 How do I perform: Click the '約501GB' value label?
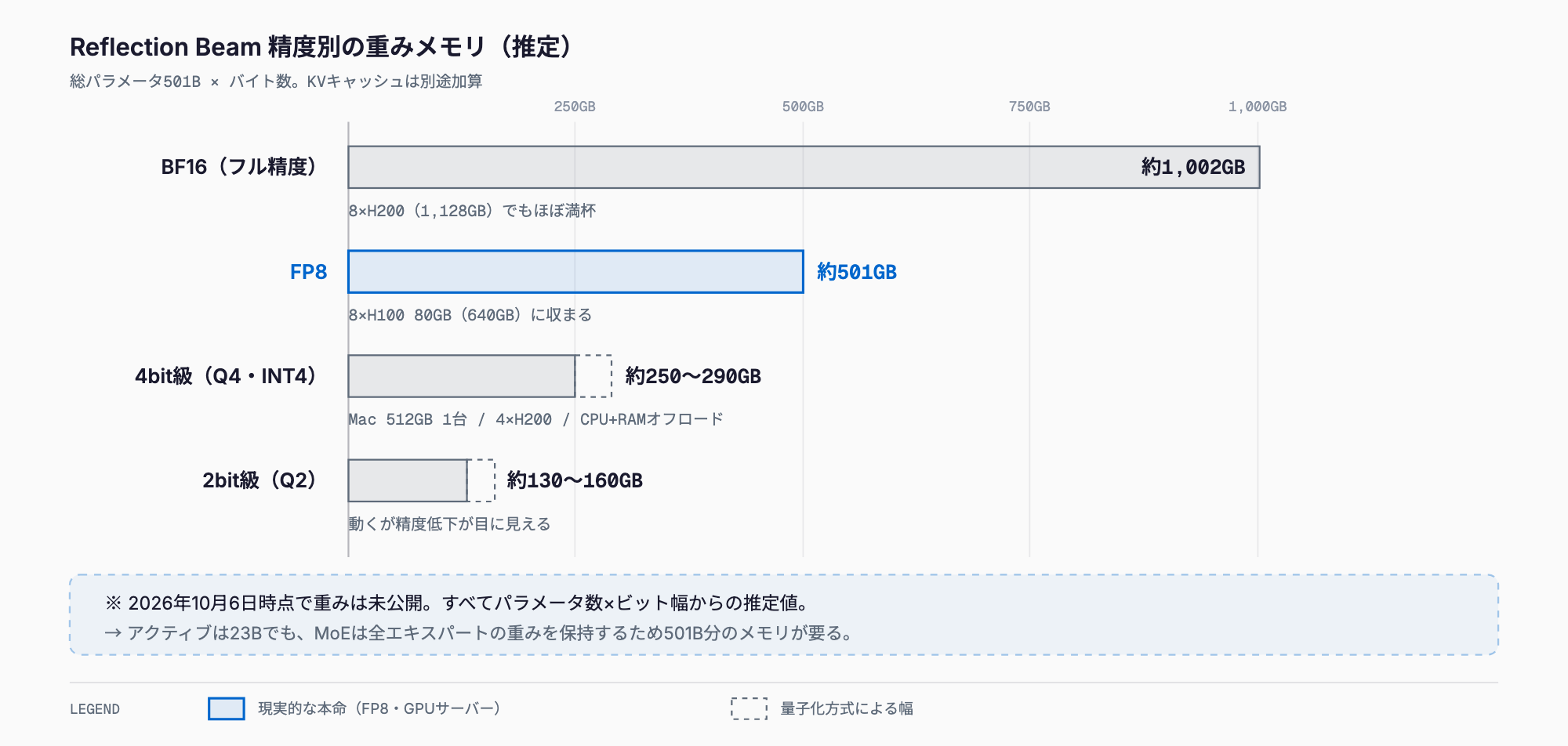857,272
